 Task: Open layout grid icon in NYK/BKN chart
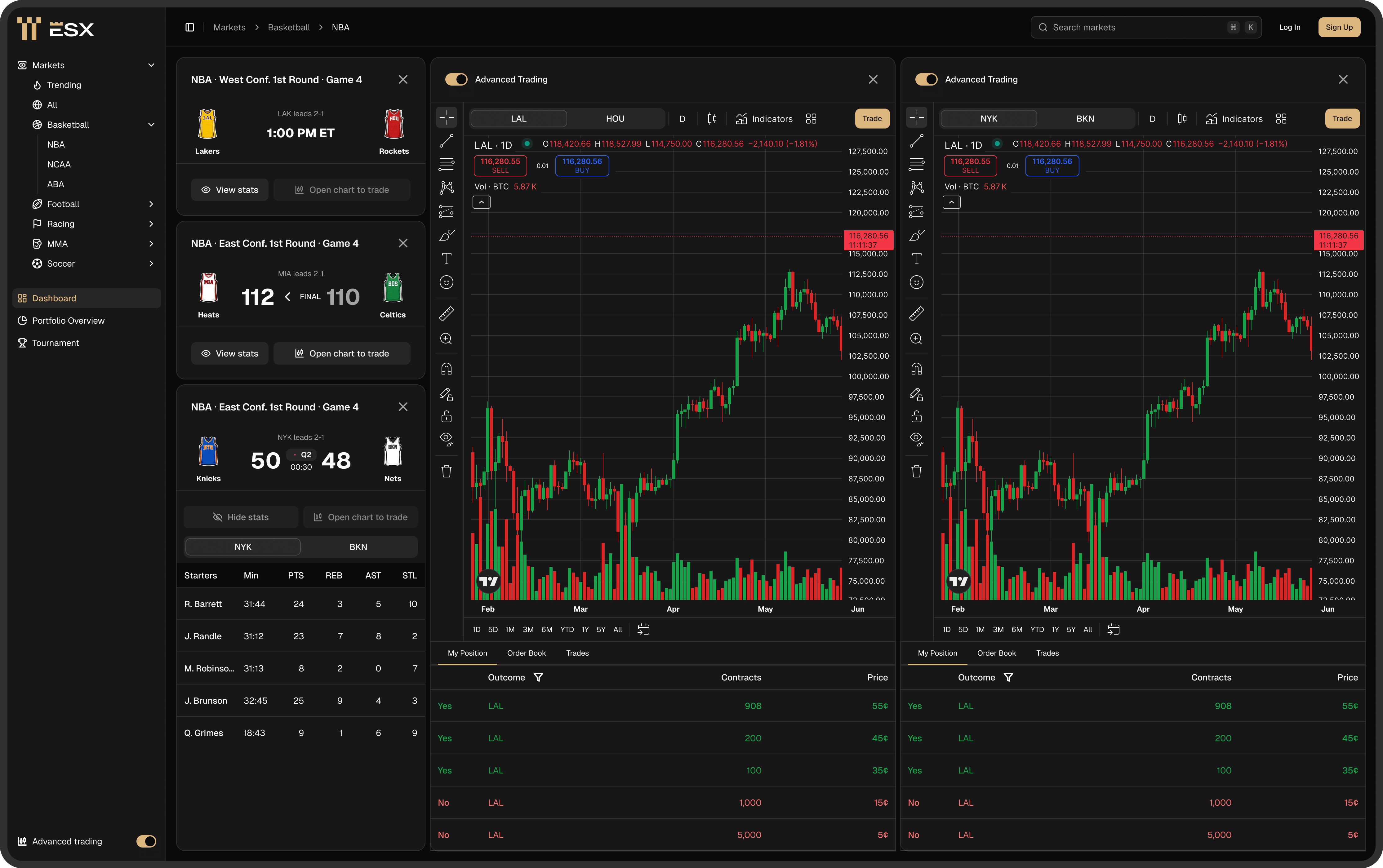[1281, 118]
